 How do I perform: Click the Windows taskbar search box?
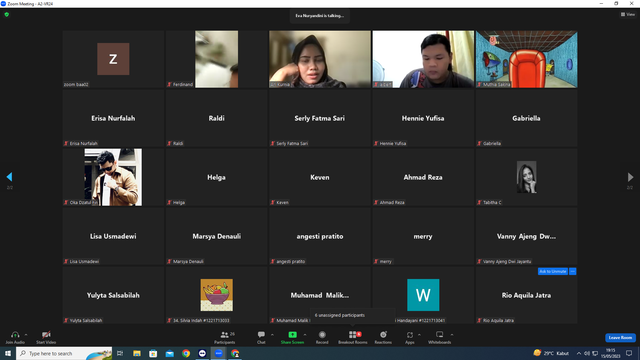click(x=64, y=353)
